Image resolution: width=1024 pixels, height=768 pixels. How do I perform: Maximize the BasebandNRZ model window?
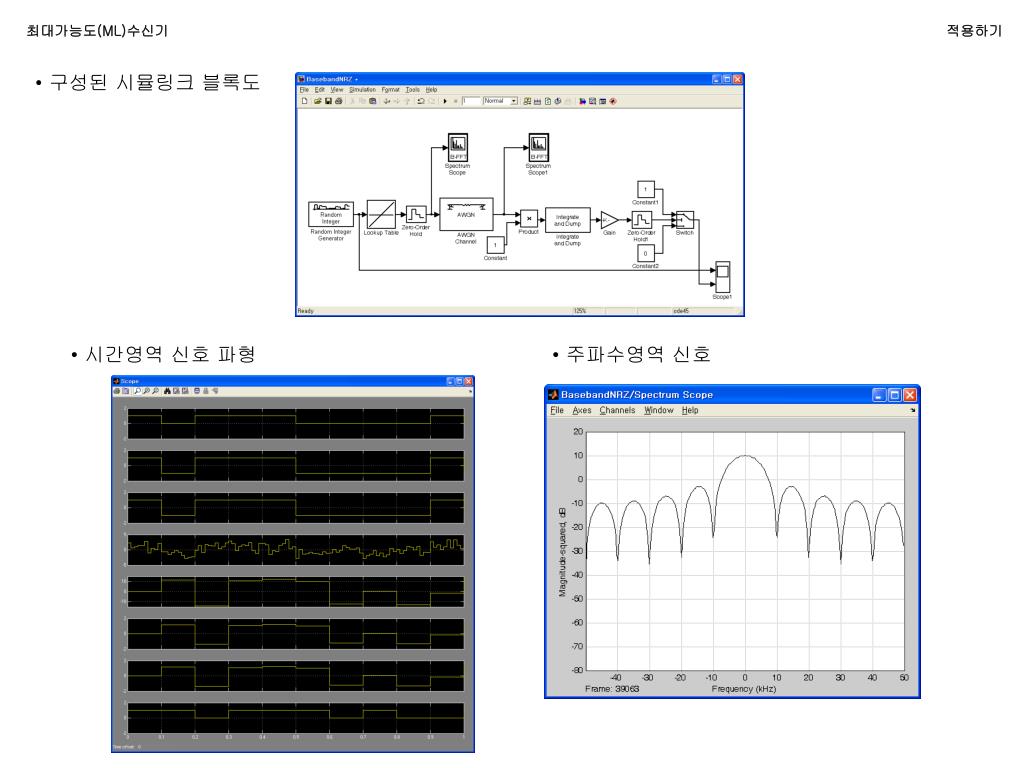[727, 79]
